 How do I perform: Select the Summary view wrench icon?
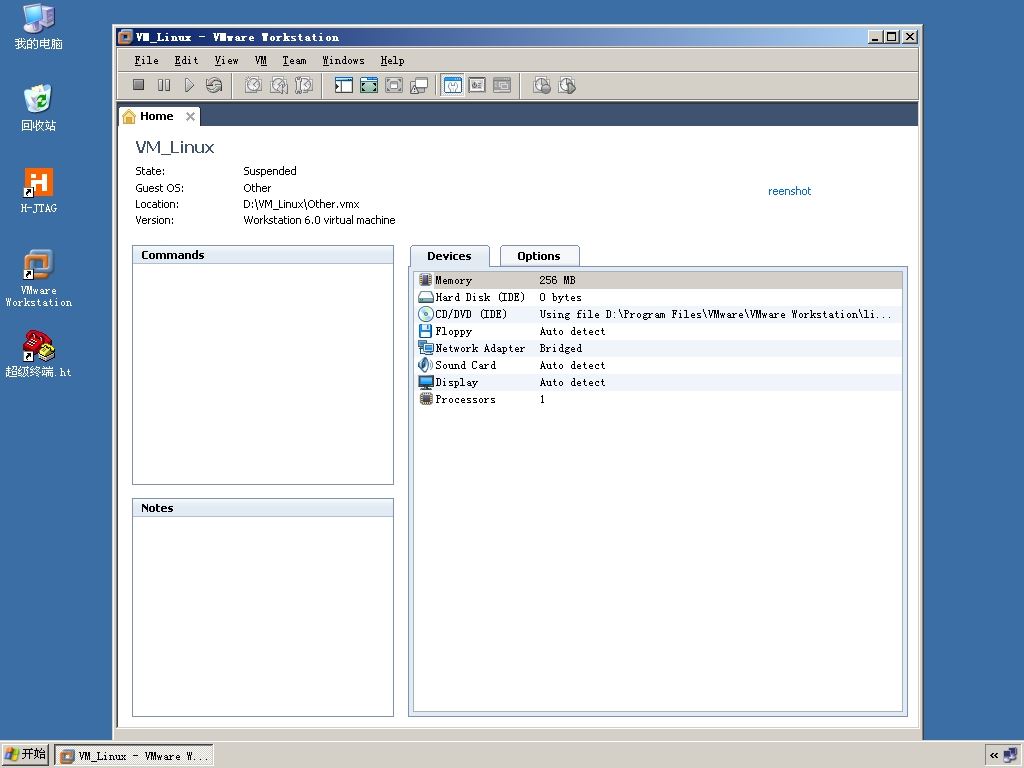452,85
